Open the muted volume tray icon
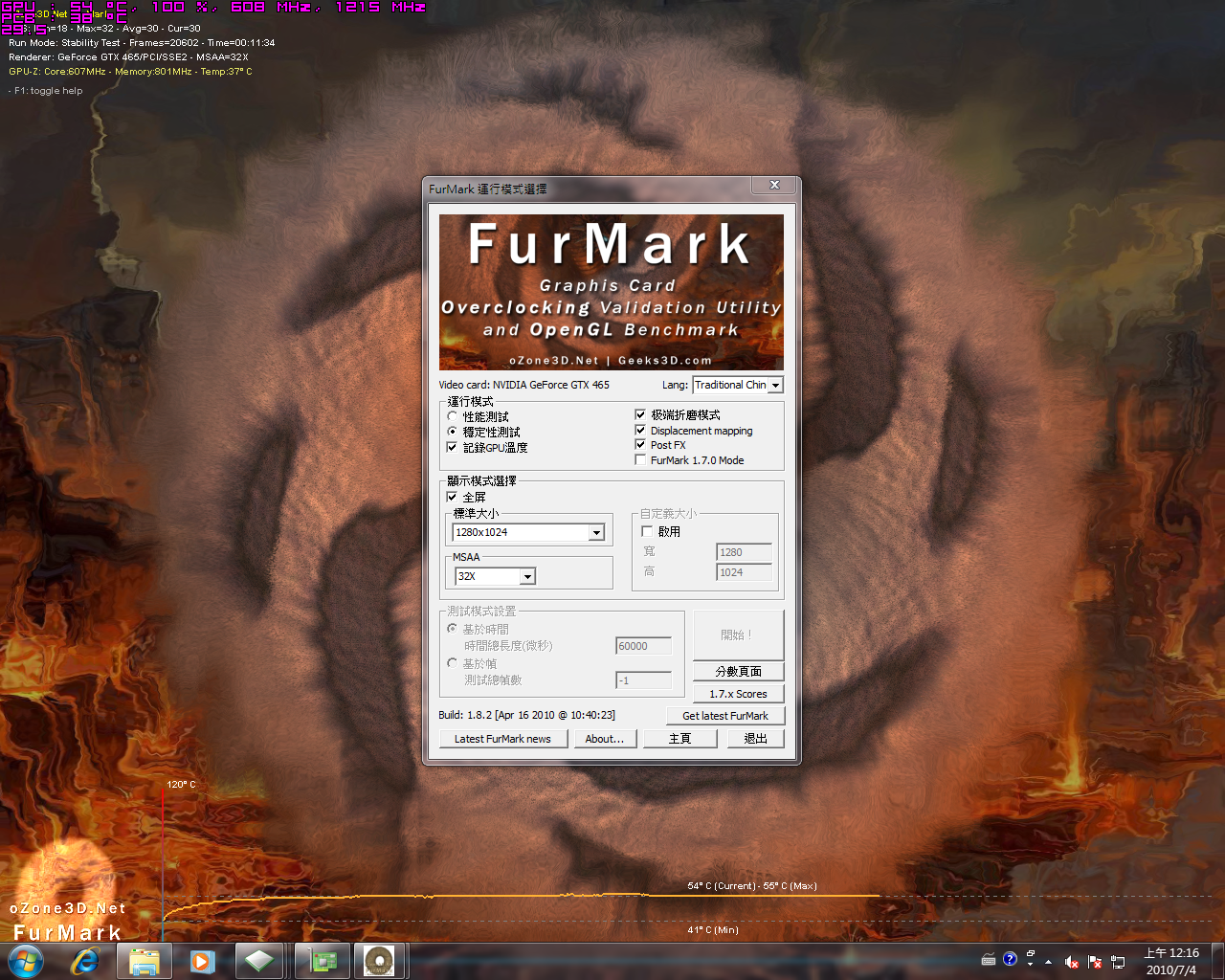1225x980 pixels. (x=1072, y=962)
